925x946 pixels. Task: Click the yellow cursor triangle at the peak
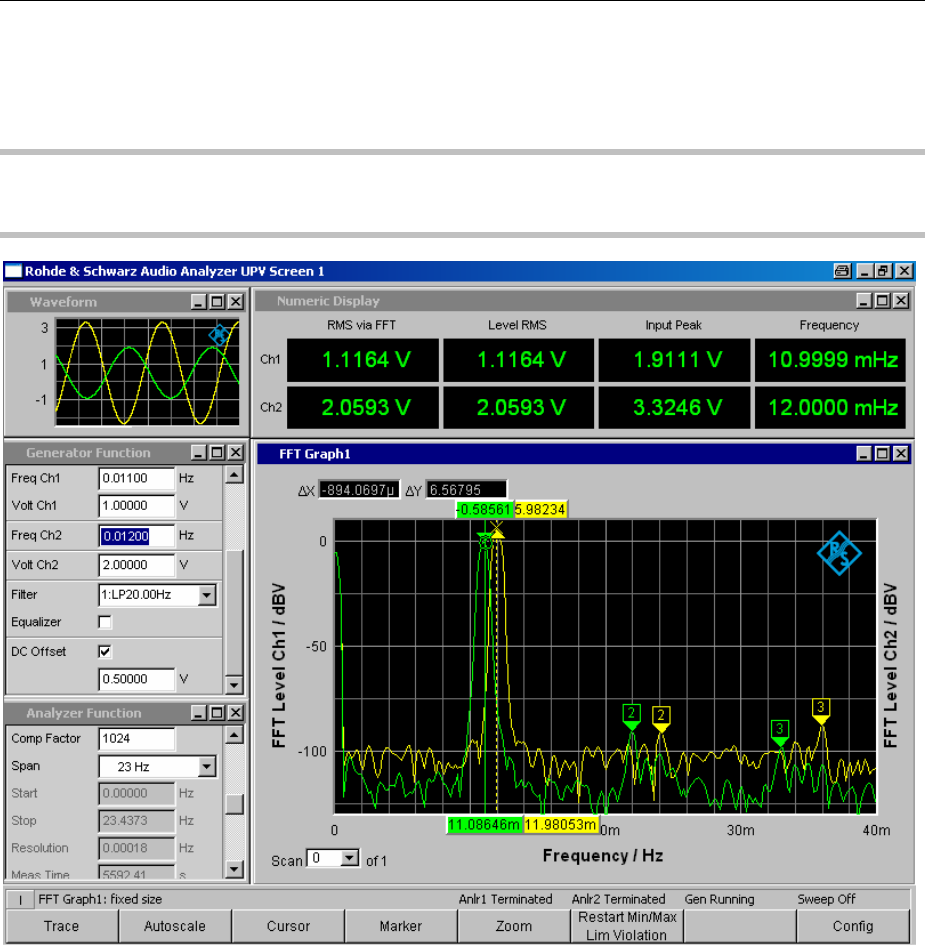497,533
